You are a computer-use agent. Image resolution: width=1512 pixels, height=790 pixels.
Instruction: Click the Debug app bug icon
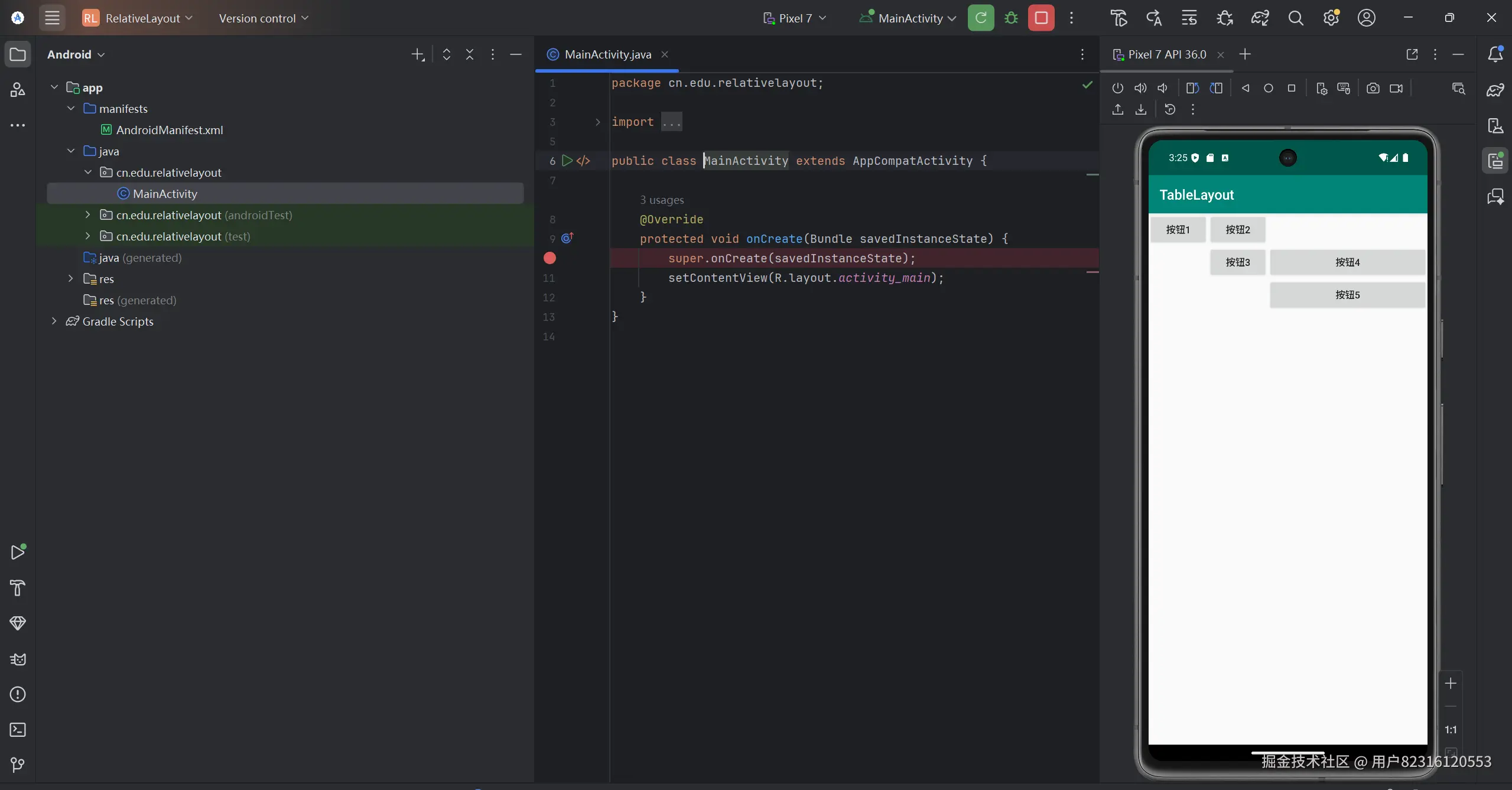point(1011,18)
